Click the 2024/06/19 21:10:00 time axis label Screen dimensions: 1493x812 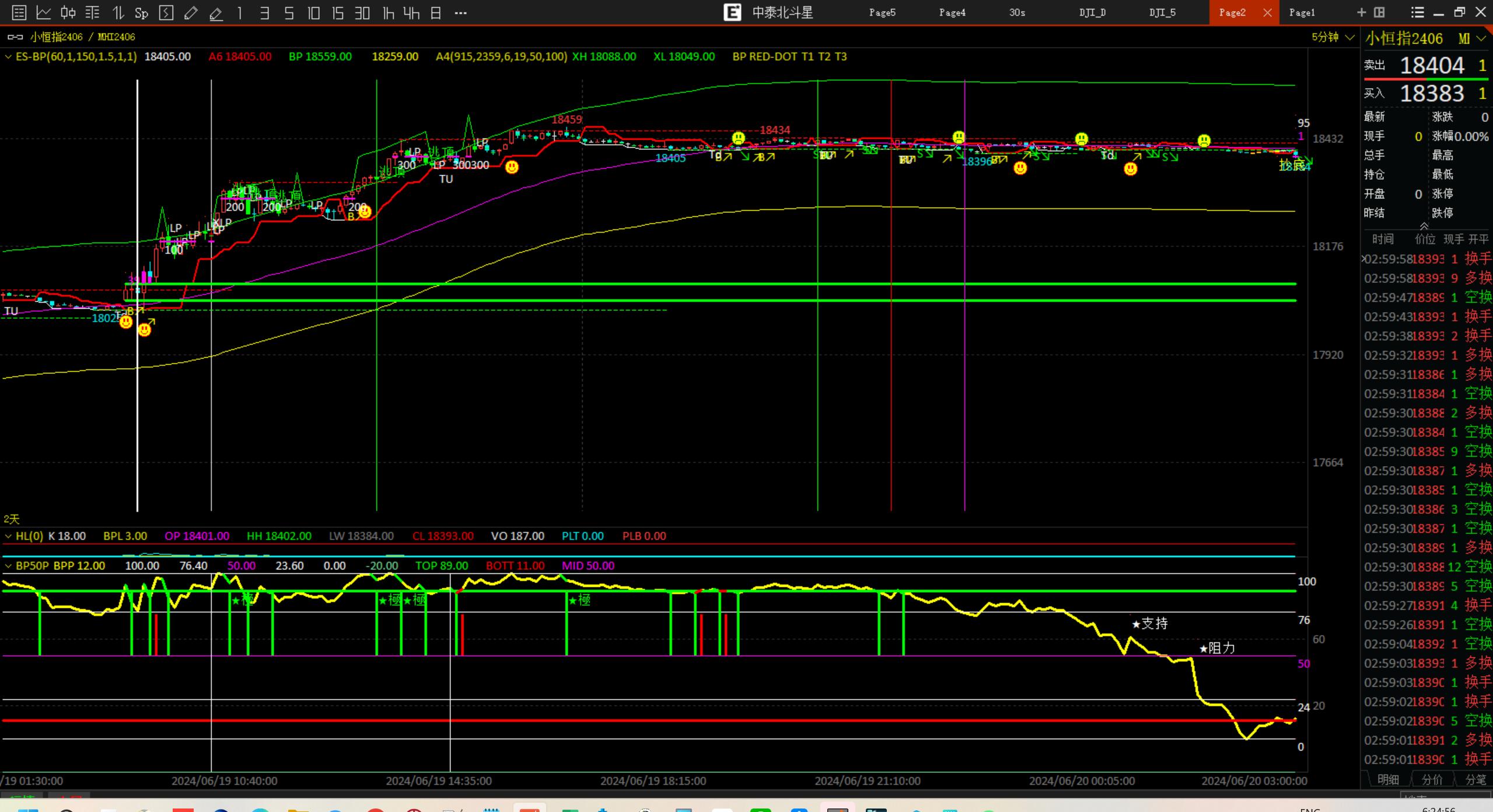click(867, 780)
